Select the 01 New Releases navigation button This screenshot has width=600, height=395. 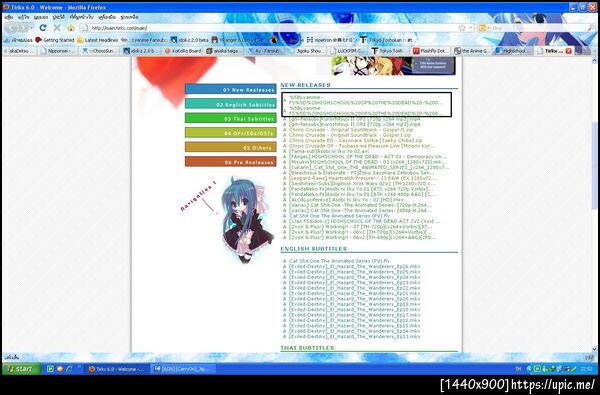click(x=230, y=89)
